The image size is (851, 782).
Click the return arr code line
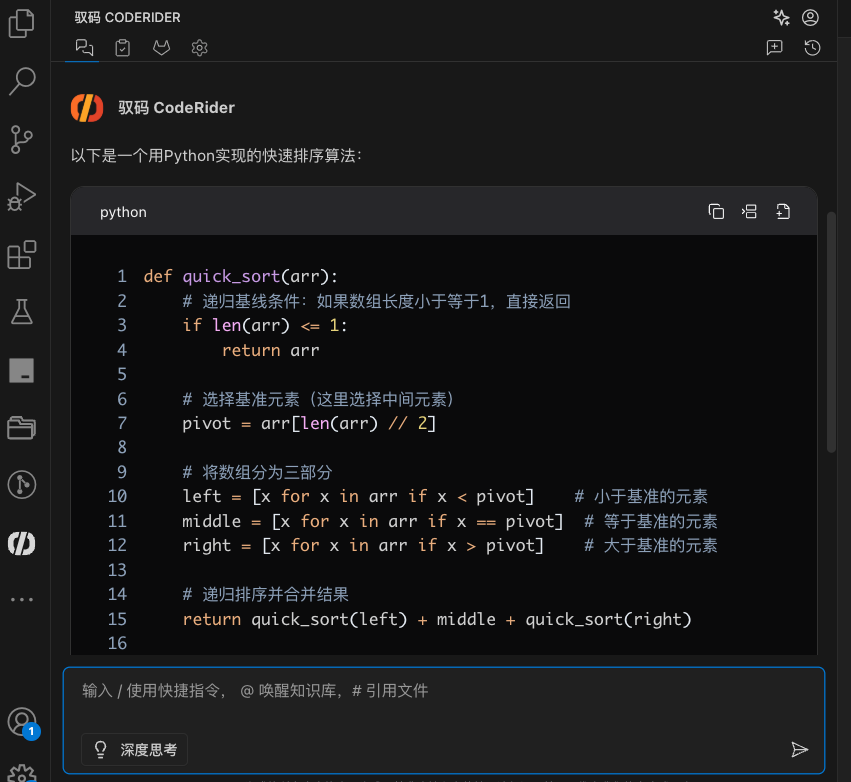[x=270, y=350]
